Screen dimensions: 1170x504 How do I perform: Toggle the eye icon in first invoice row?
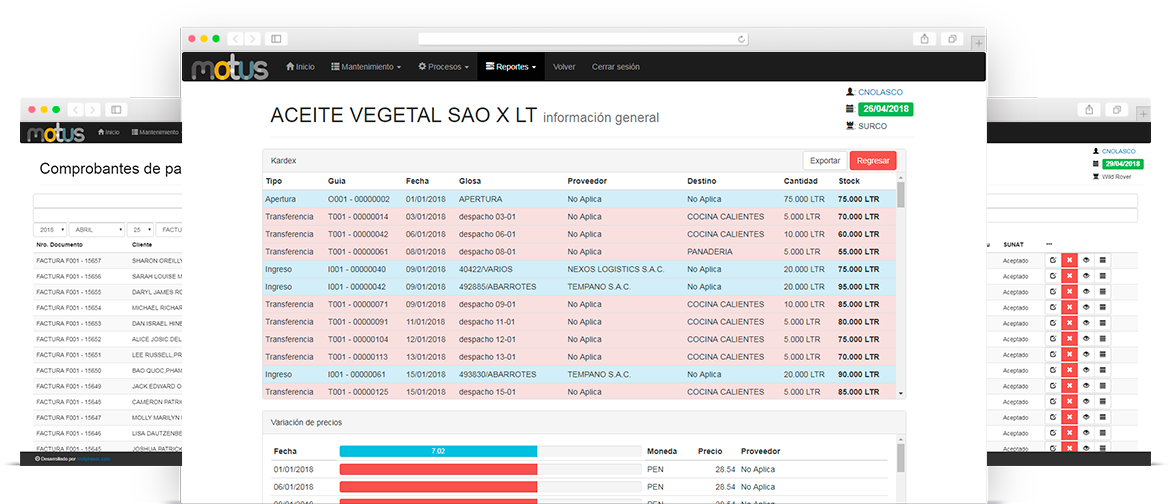pos(1085,260)
